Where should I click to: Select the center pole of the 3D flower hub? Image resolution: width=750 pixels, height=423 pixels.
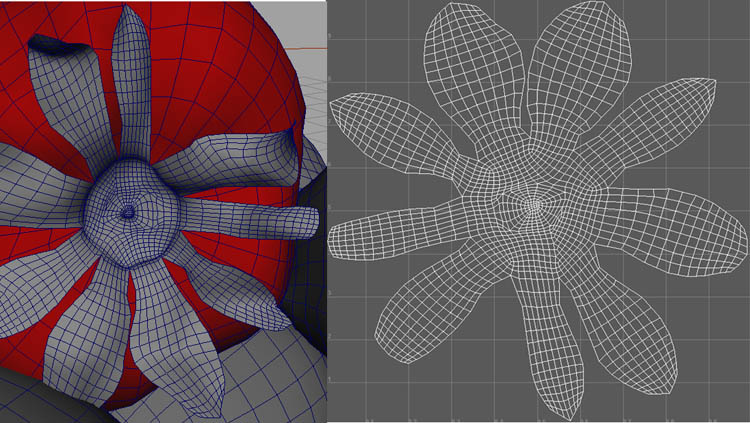coord(128,212)
